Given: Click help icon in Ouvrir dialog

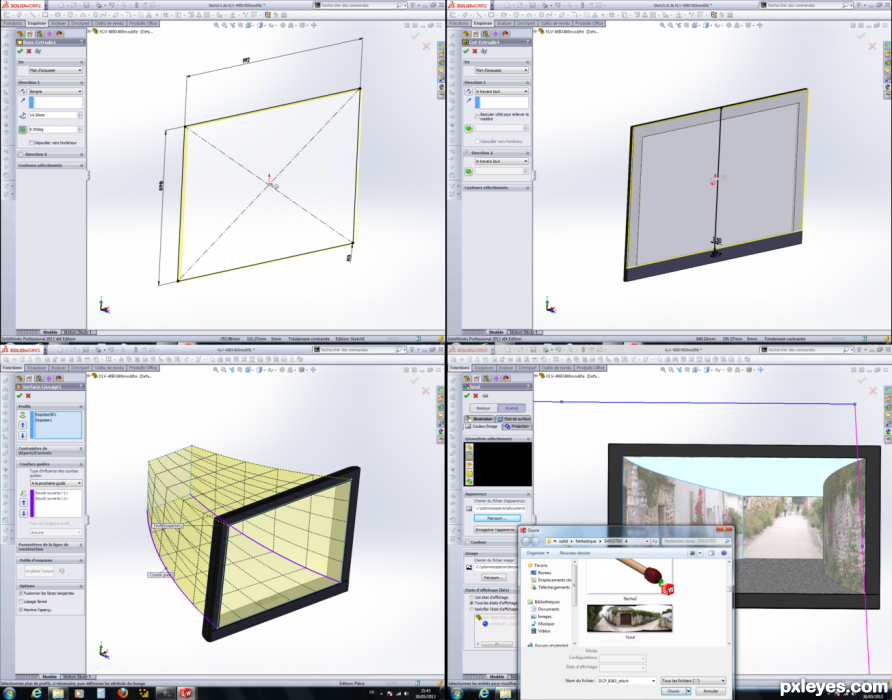Looking at the screenshot, I should [724, 553].
